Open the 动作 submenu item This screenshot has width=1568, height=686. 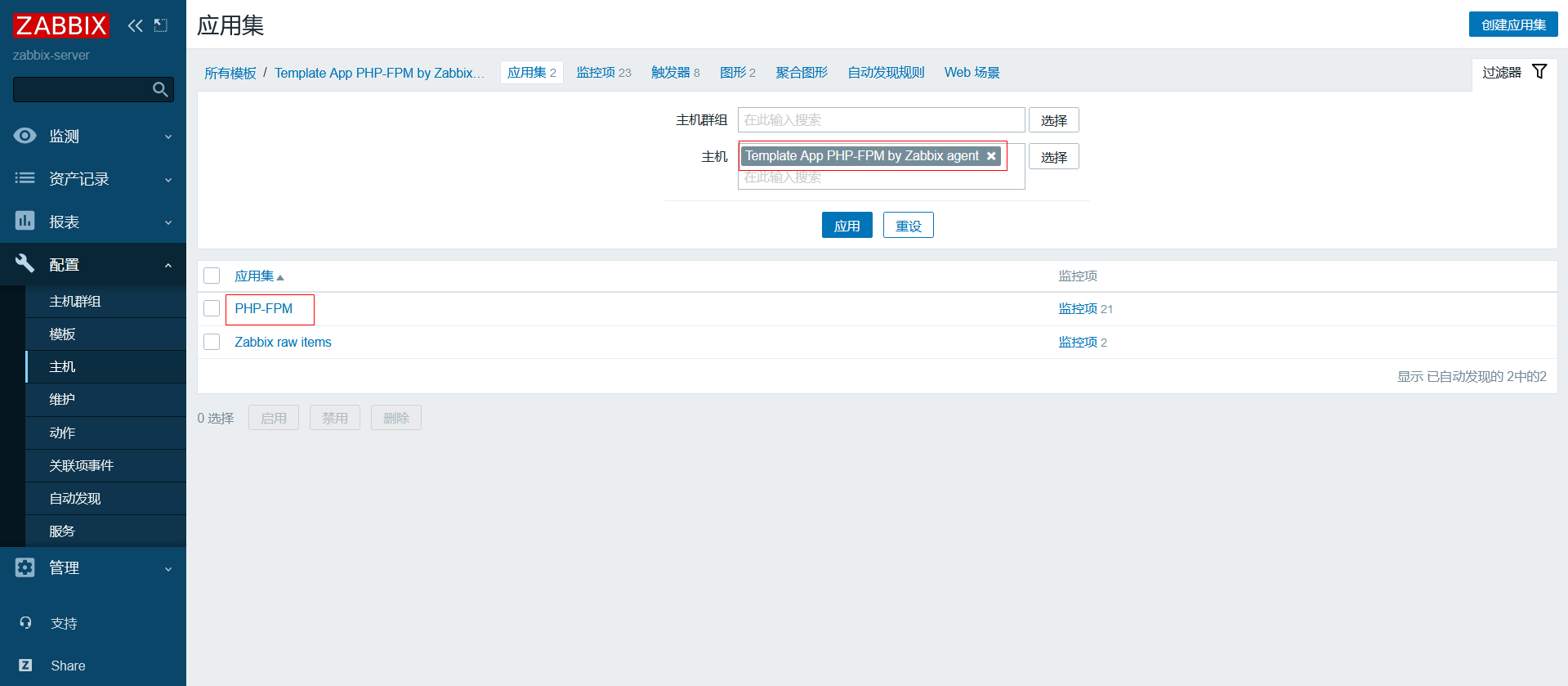coord(106,433)
